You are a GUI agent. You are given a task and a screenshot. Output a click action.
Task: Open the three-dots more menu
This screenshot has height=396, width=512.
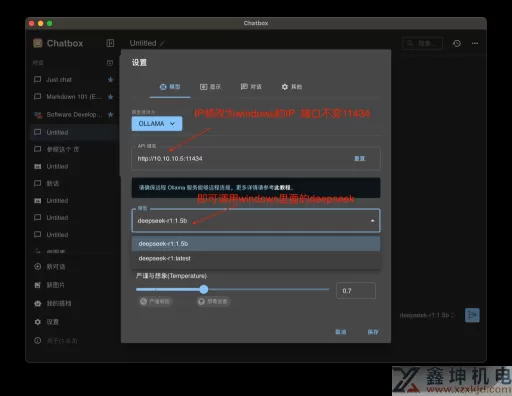click(x=475, y=43)
